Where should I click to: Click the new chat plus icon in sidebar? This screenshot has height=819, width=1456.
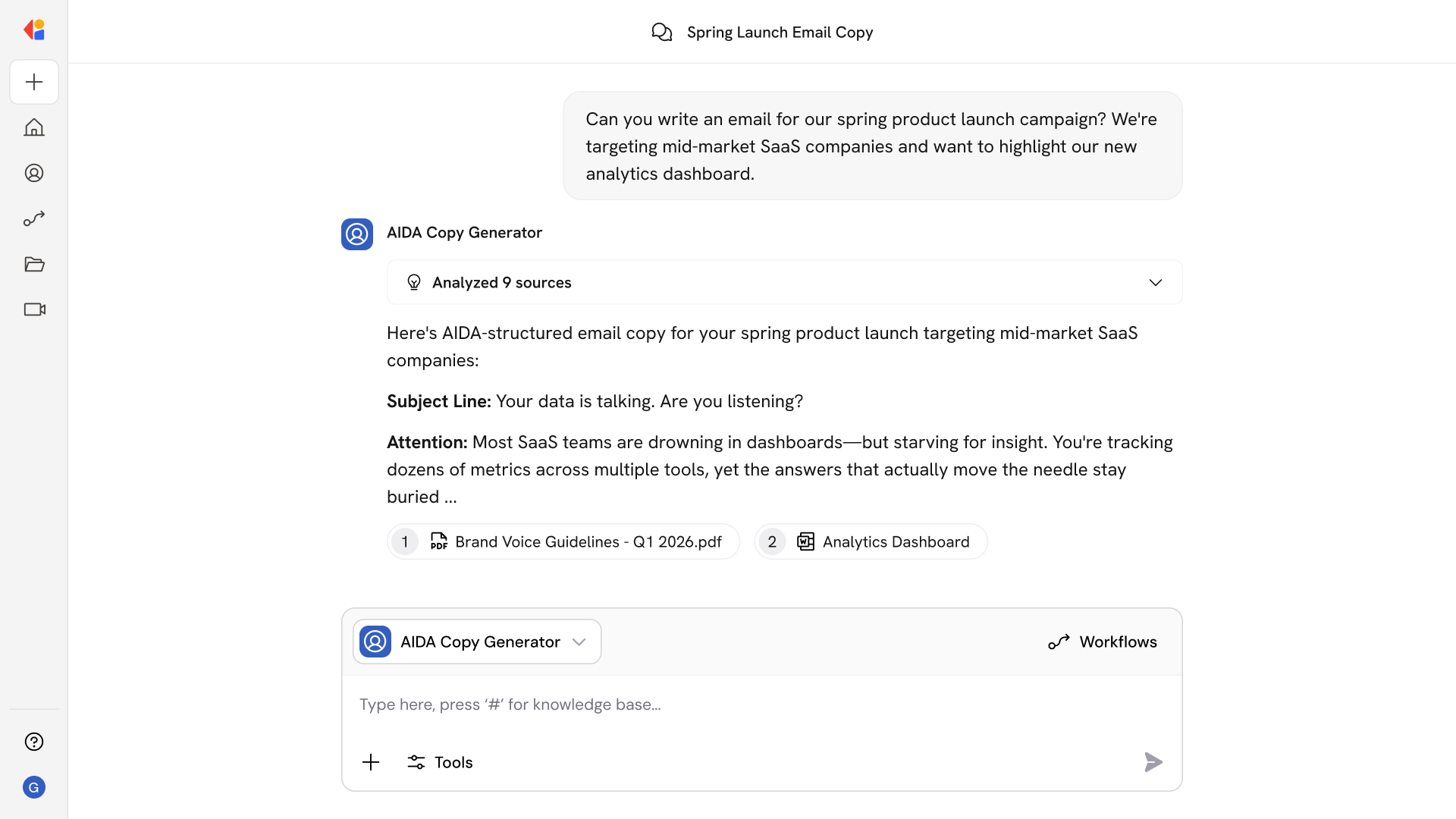34,82
